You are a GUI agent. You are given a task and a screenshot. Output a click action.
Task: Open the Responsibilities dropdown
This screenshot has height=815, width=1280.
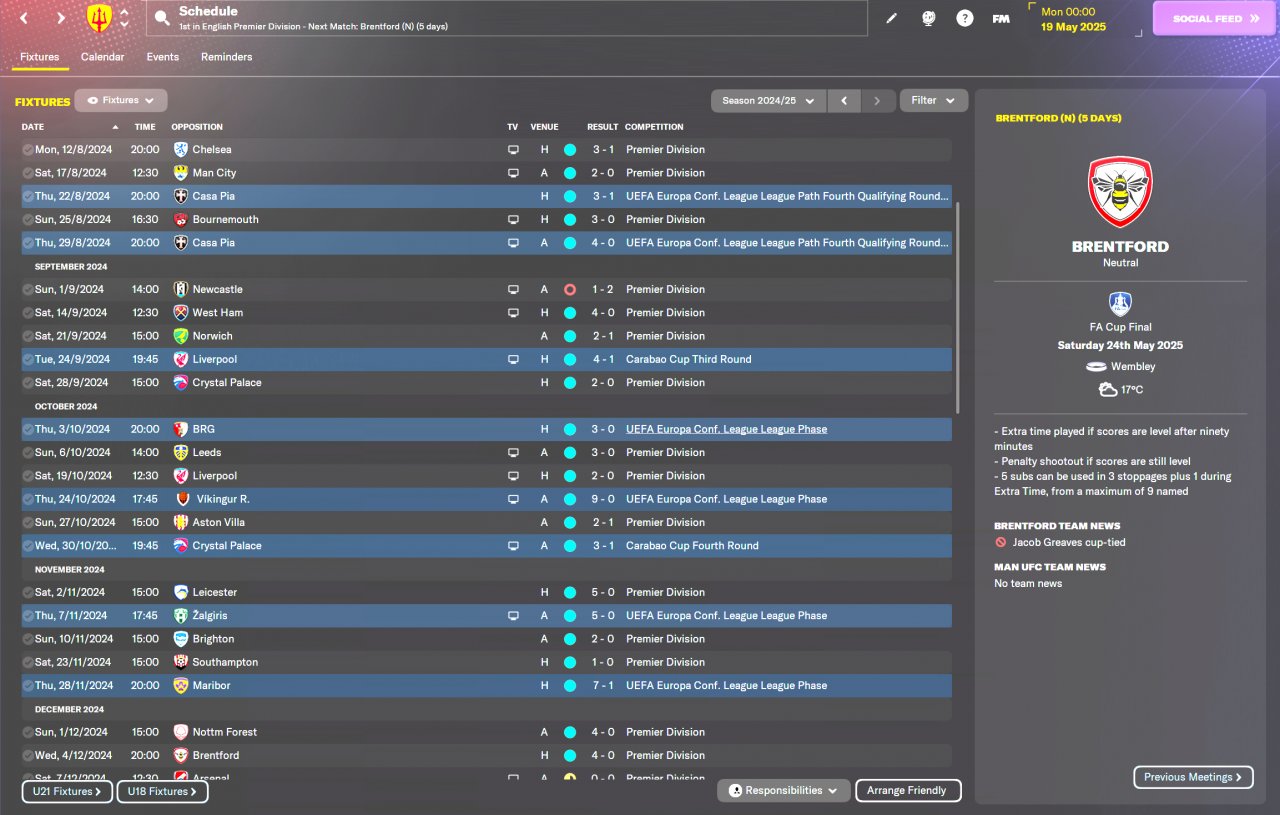tap(784, 790)
